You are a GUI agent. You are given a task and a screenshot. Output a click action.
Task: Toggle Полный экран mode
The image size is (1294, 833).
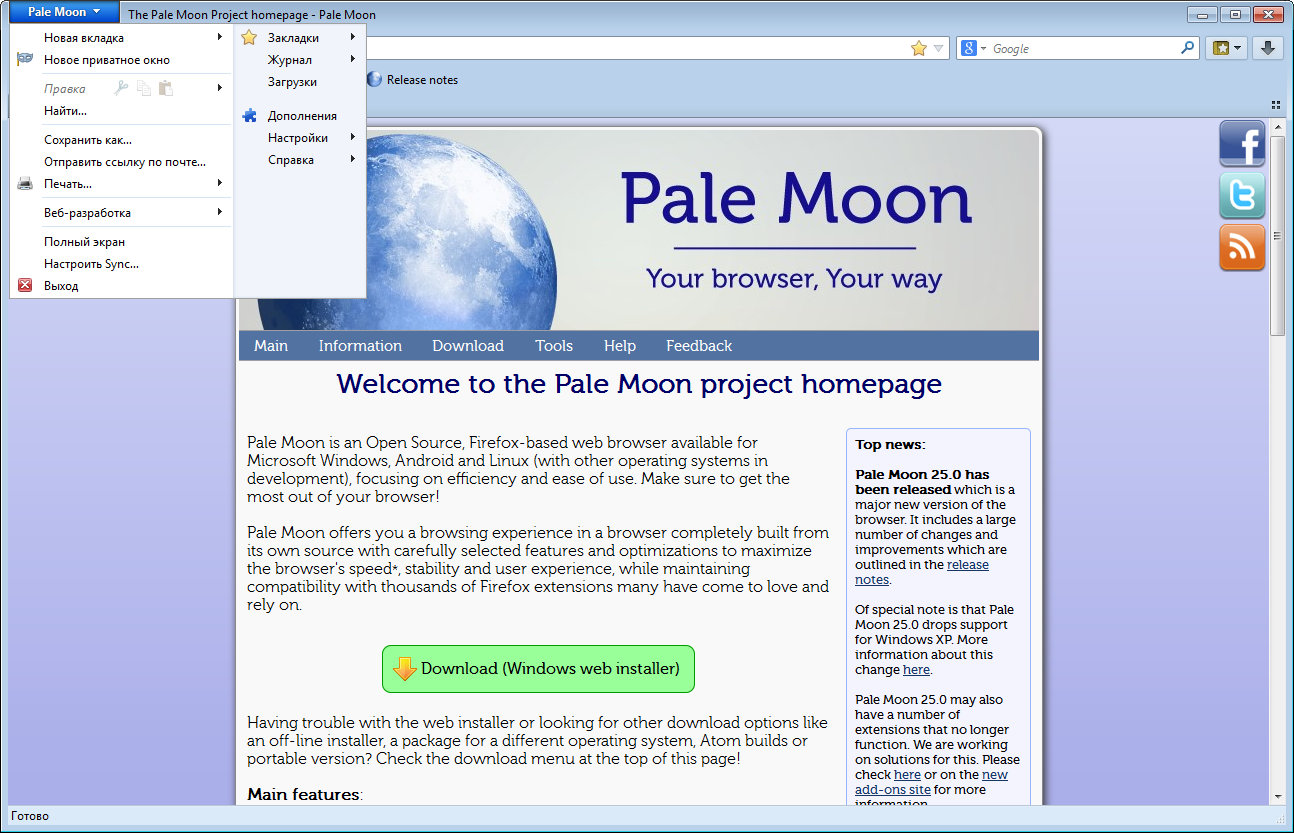coord(122,242)
